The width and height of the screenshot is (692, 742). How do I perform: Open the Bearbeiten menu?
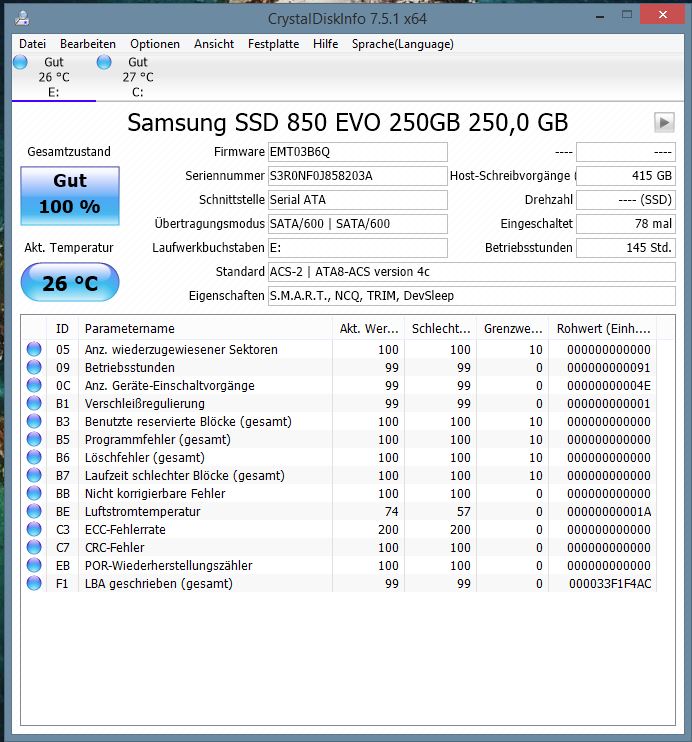[88, 44]
